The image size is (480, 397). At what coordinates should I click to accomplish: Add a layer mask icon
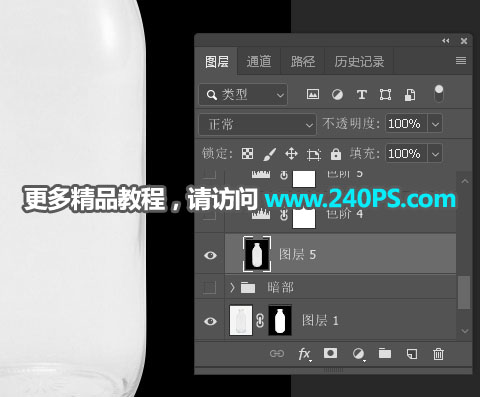(x=330, y=353)
